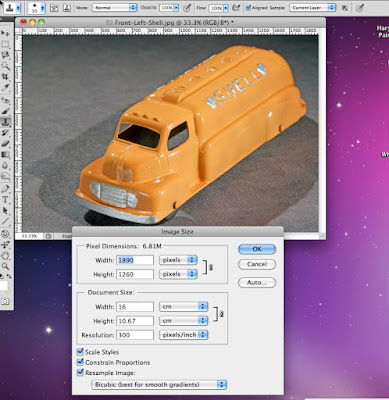Toggle tablet pressure for opacity icon

tap(187, 8)
